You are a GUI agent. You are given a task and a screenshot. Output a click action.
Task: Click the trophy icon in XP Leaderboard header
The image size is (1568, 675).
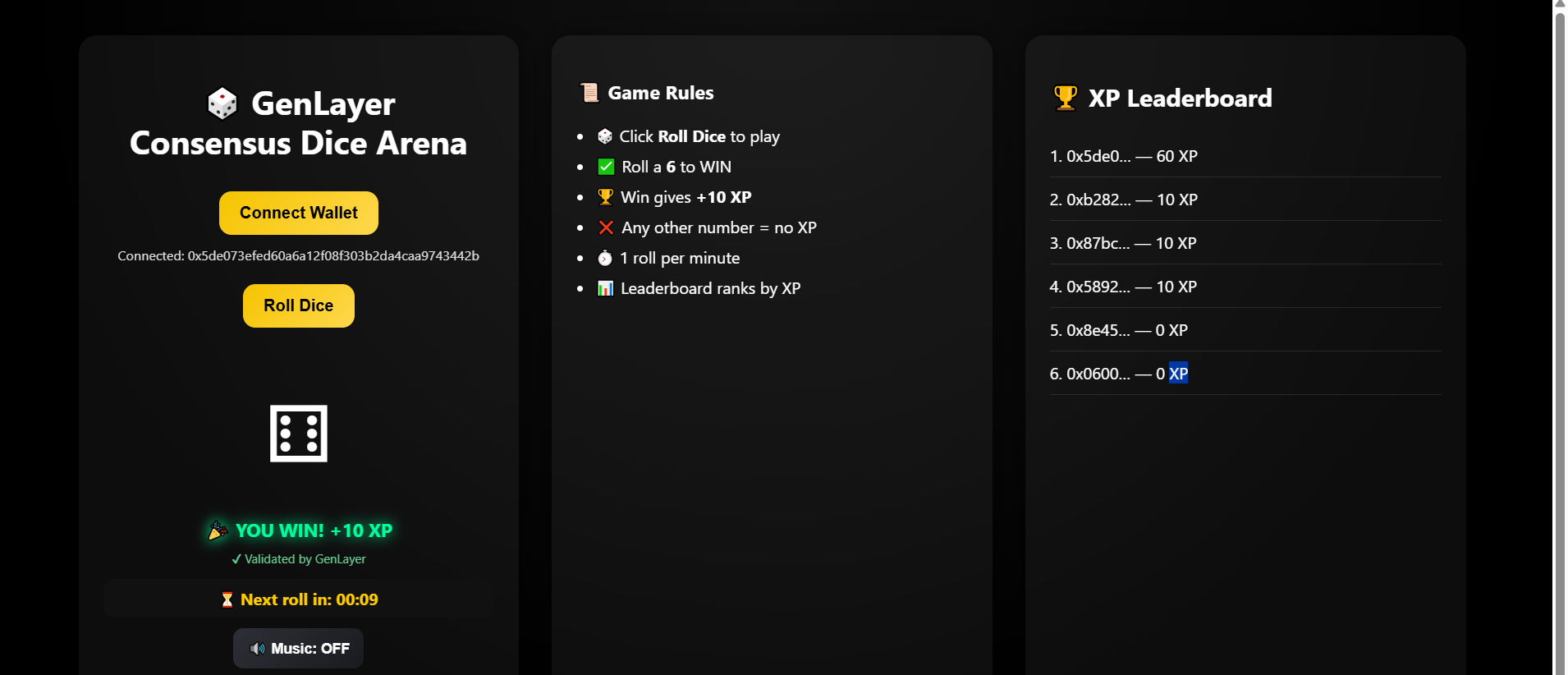(x=1065, y=97)
